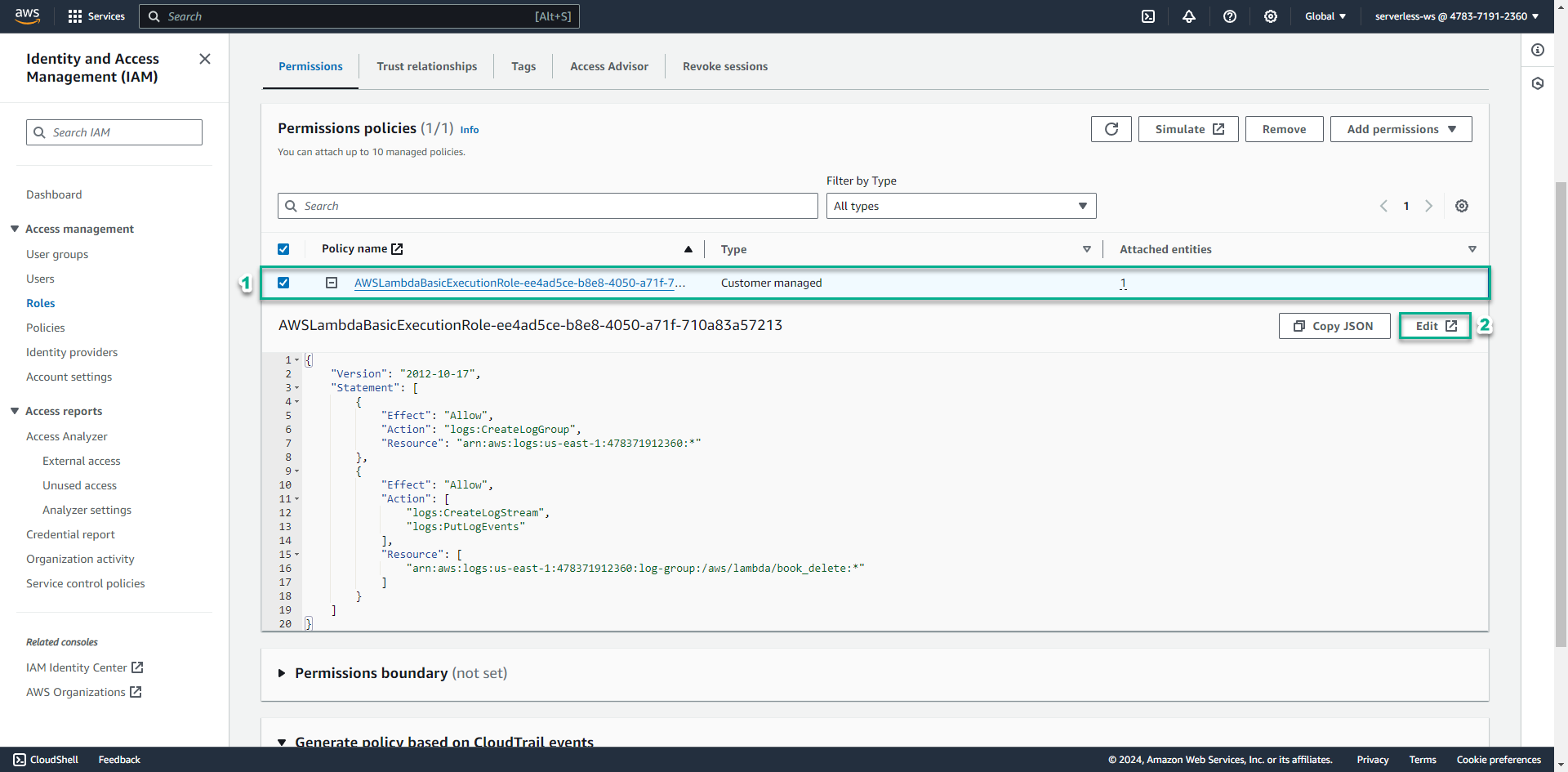Open table preferences gear icon

pyautogui.click(x=1462, y=206)
